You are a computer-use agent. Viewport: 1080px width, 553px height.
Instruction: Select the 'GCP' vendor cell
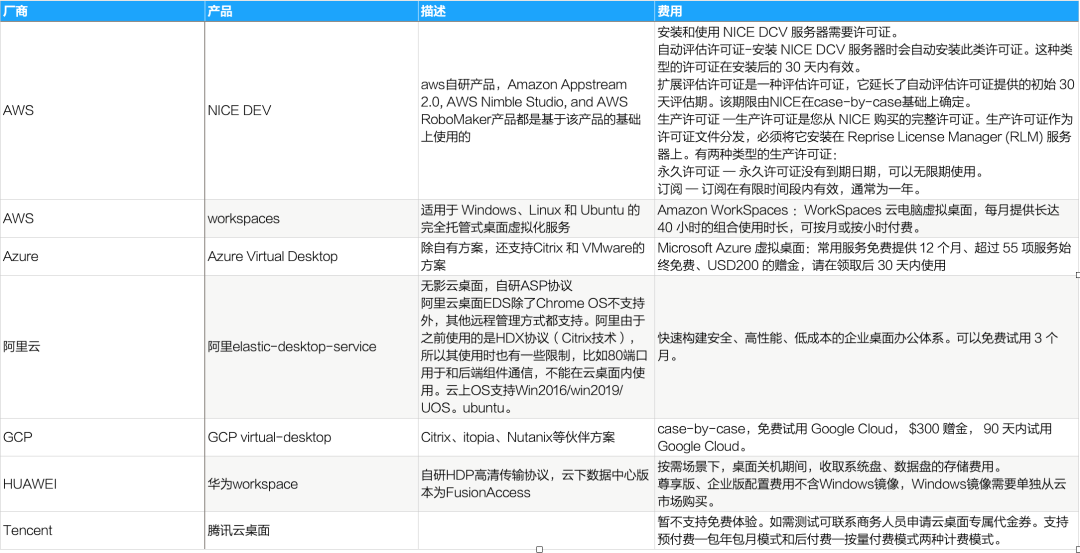tap(103, 437)
